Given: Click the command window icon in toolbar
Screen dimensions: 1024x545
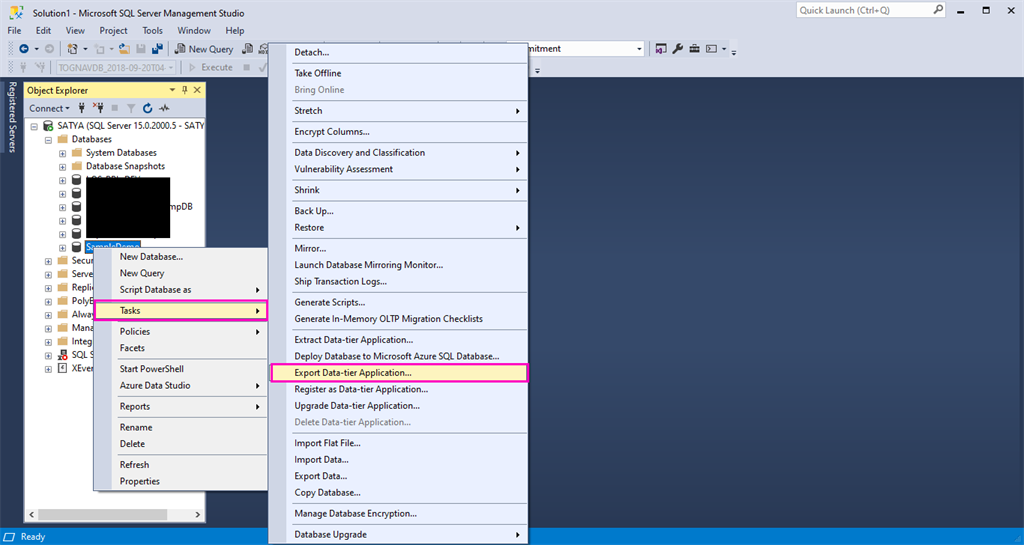Looking at the screenshot, I should click(712, 49).
